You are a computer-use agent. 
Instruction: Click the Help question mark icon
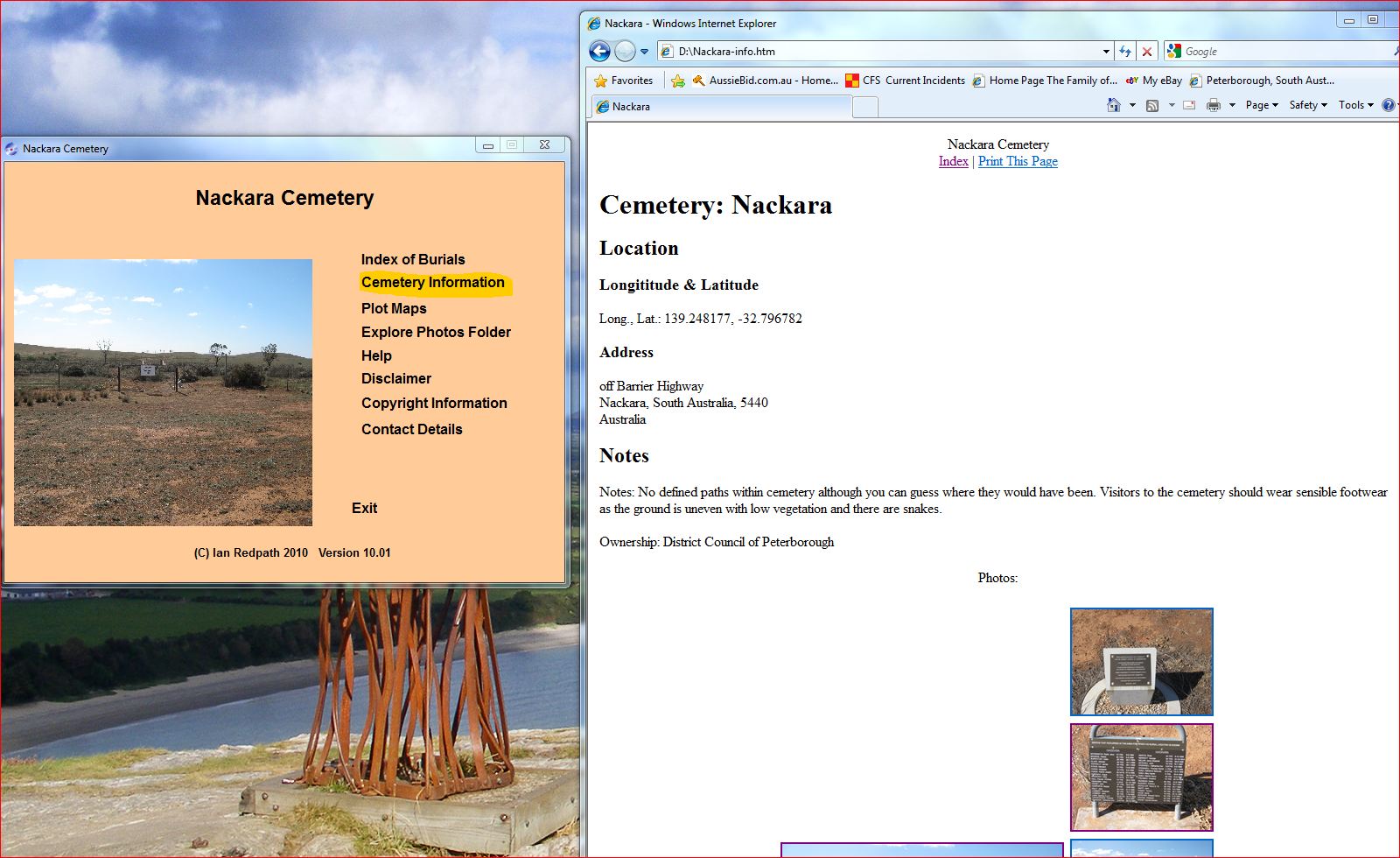pyautogui.click(x=1389, y=105)
